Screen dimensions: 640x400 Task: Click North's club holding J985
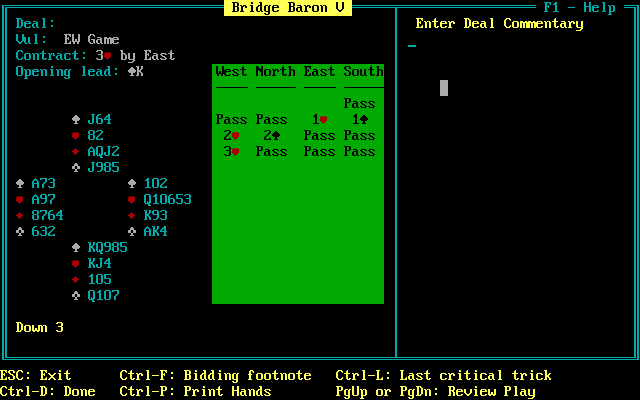pos(103,167)
